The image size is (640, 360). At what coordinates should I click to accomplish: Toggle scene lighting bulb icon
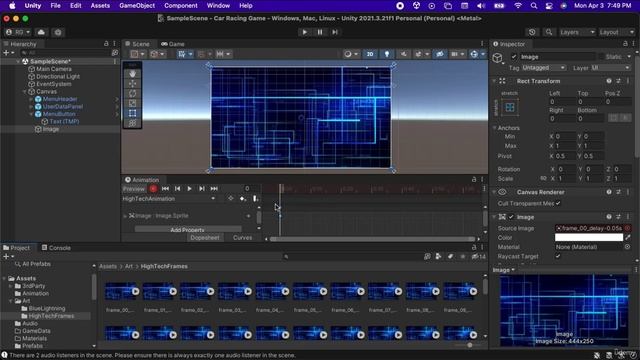(387, 54)
